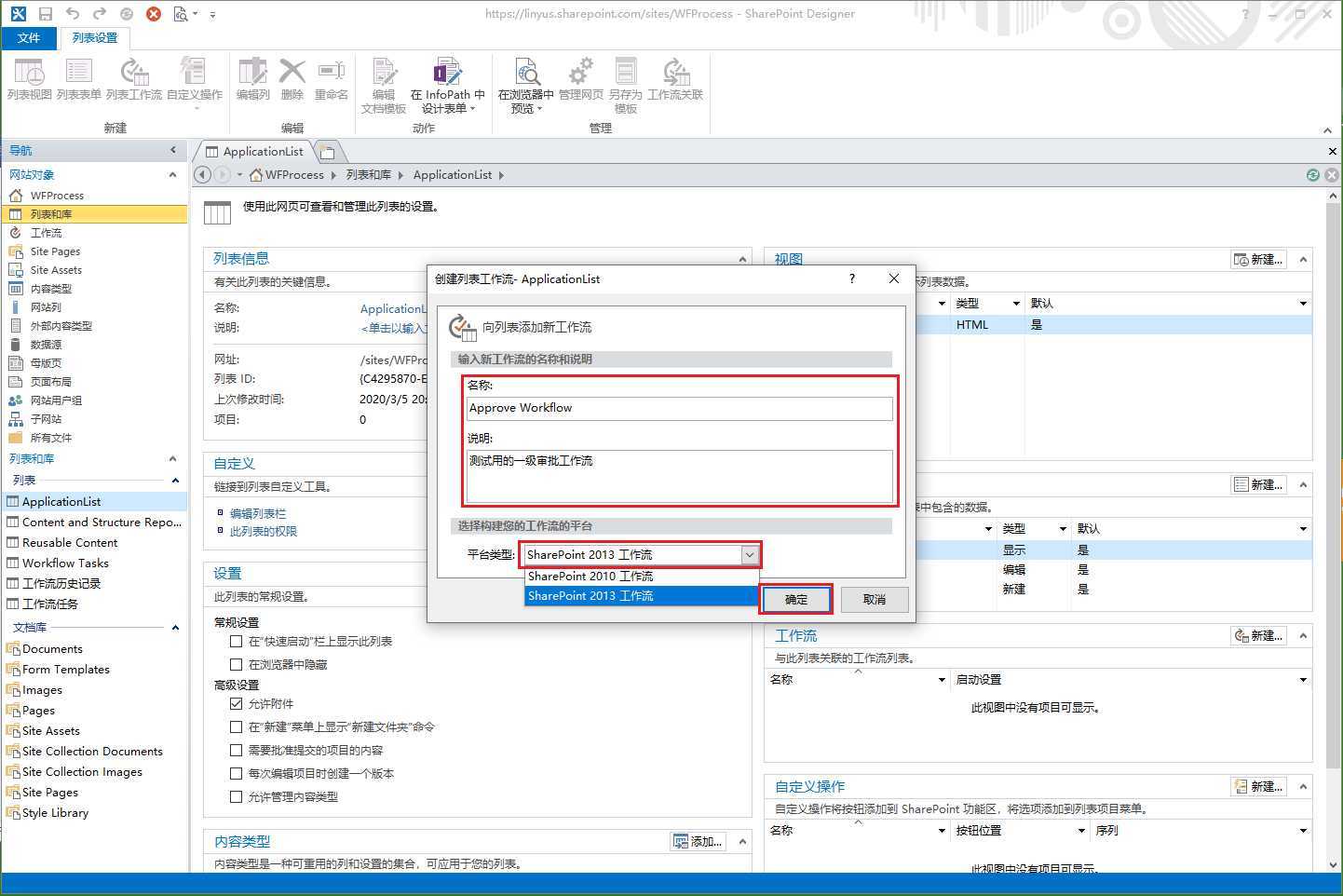
Task: Enable 在"新建"菜单上显示"新建文件夹"命令 checkbox
Action: (x=236, y=726)
